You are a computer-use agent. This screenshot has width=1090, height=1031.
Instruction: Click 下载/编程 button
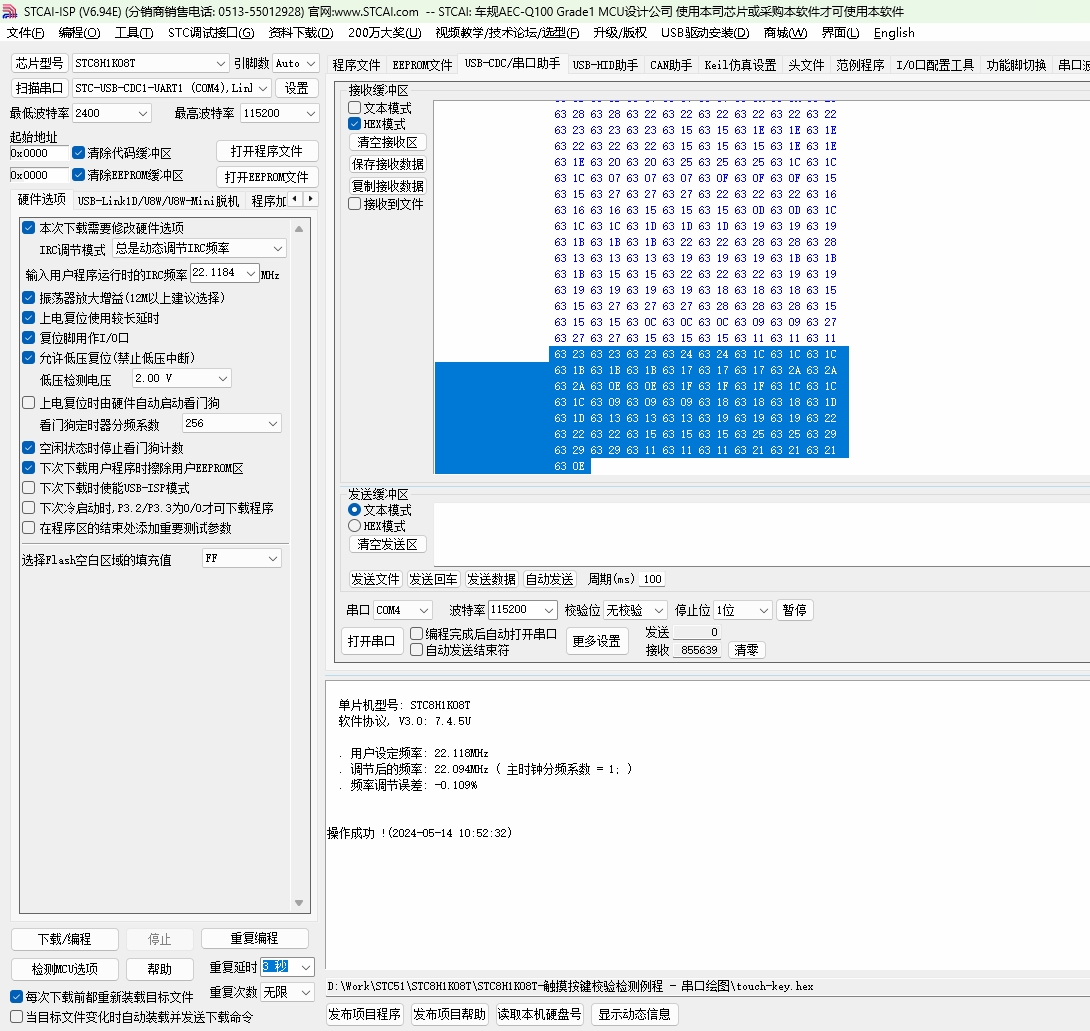65,939
